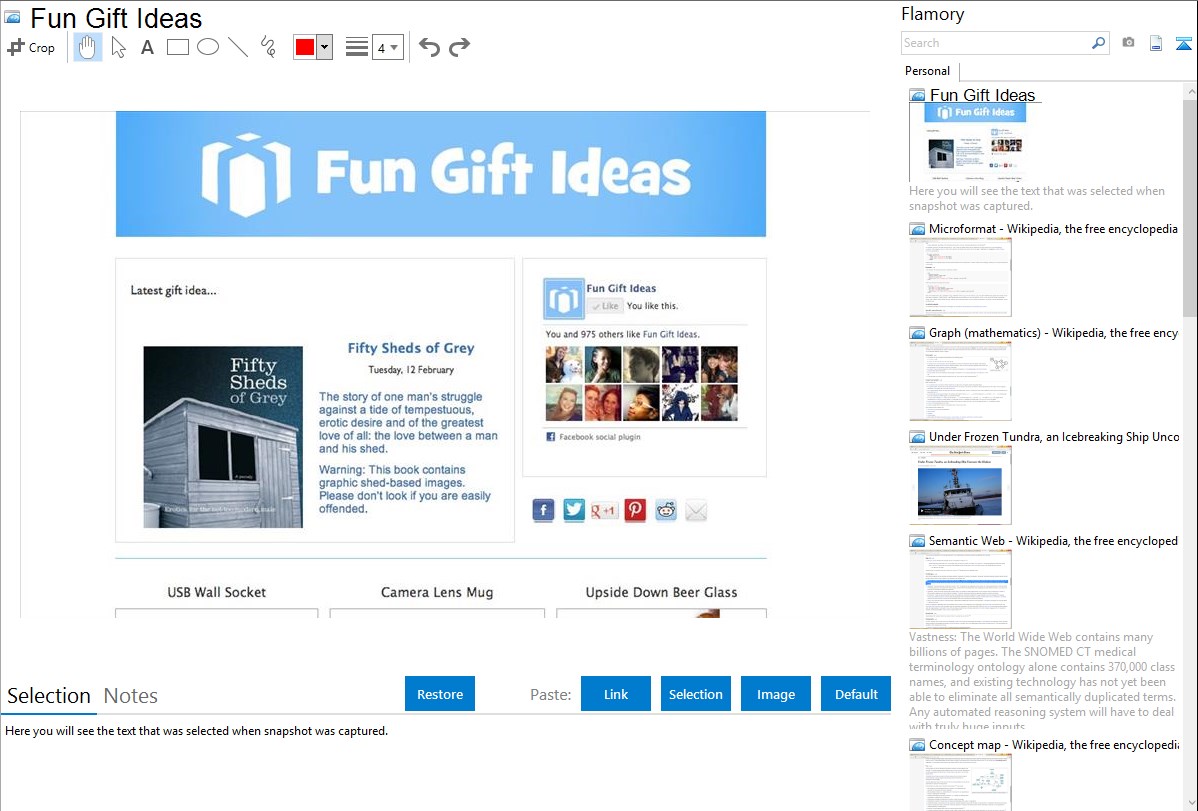Click the email envelope share icon
The width and height of the screenshot is (1198, 811).
pos(696,510)
